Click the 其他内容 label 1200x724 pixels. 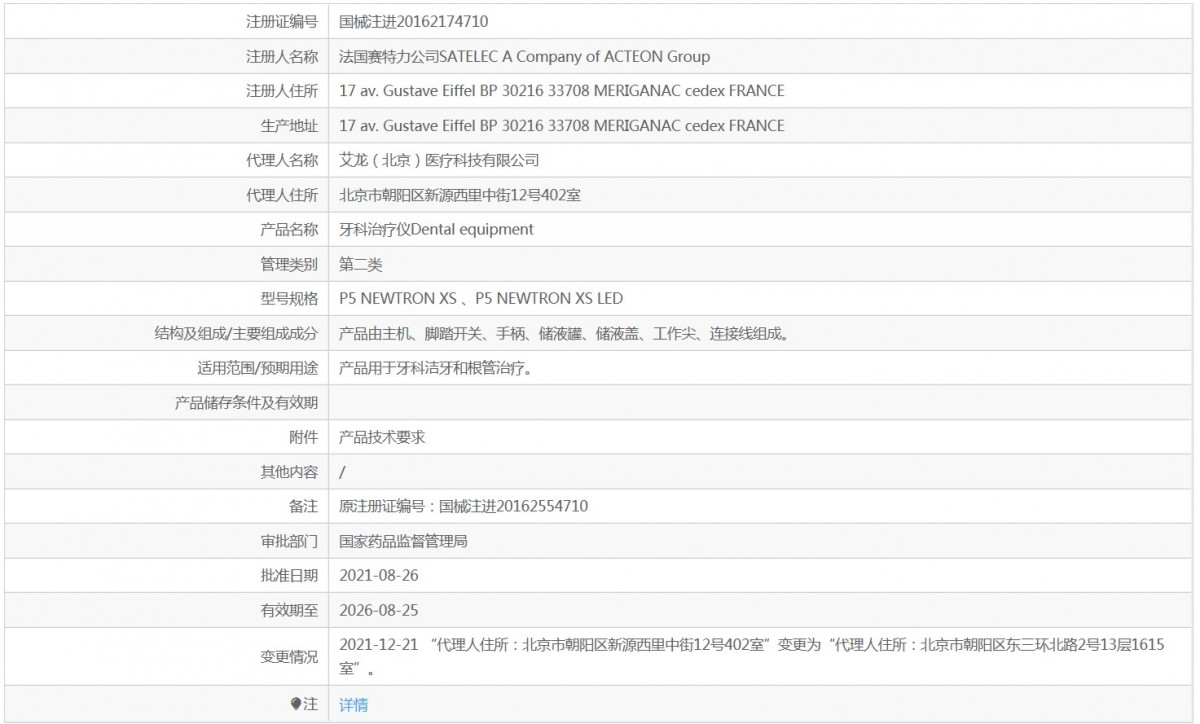tap(289, 471)
